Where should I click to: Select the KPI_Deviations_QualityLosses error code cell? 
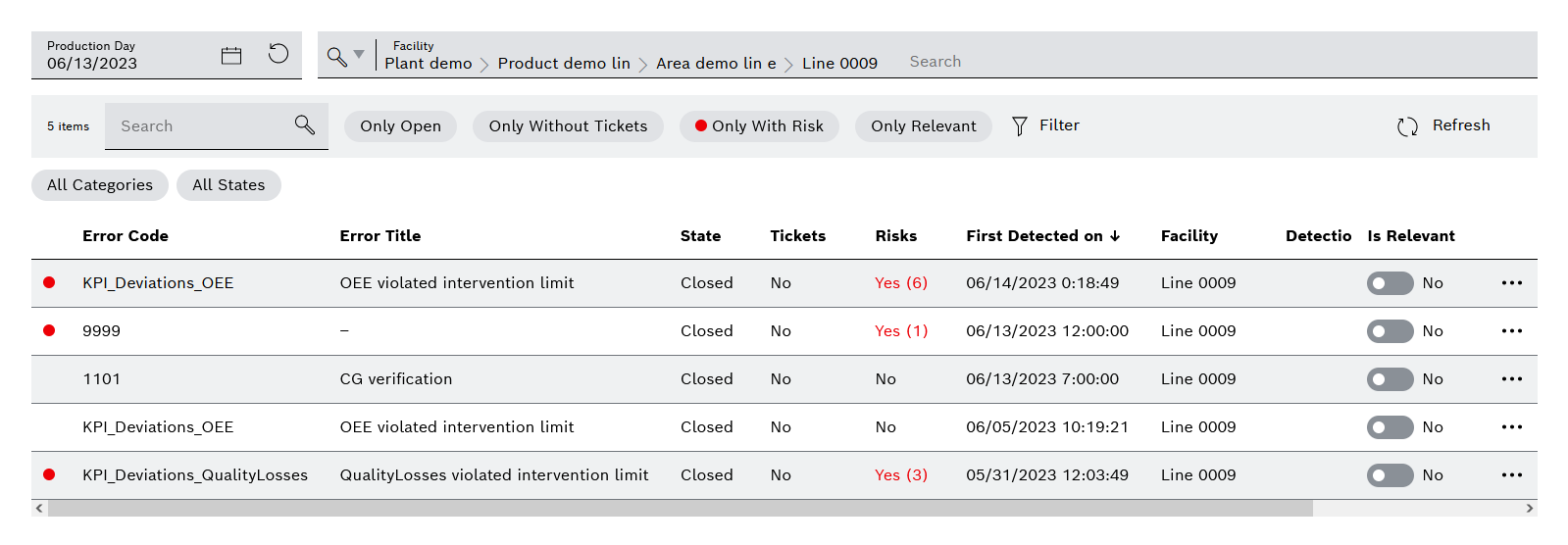pos(195,475)
